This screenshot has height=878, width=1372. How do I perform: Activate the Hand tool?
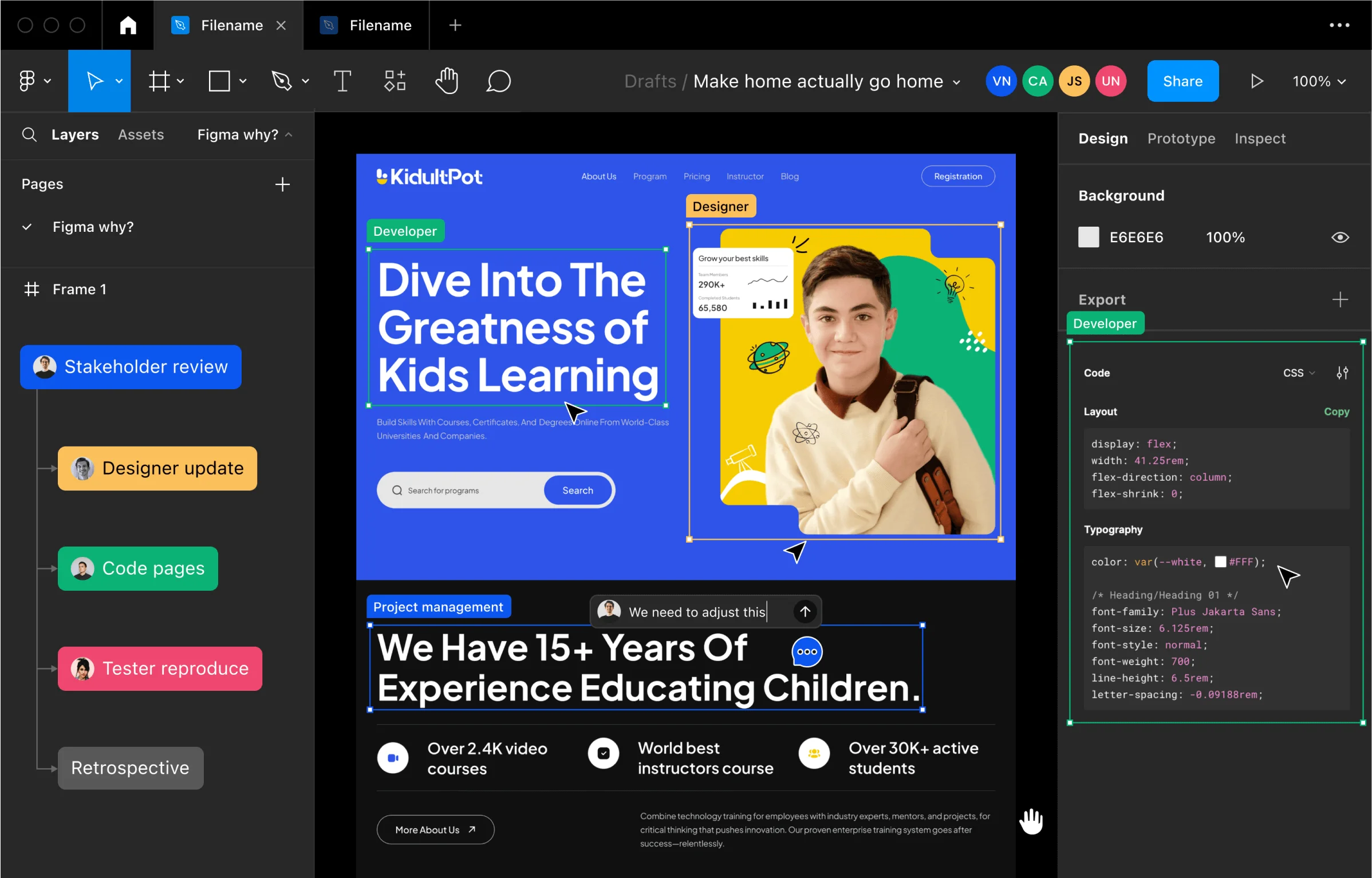[447, 81]
